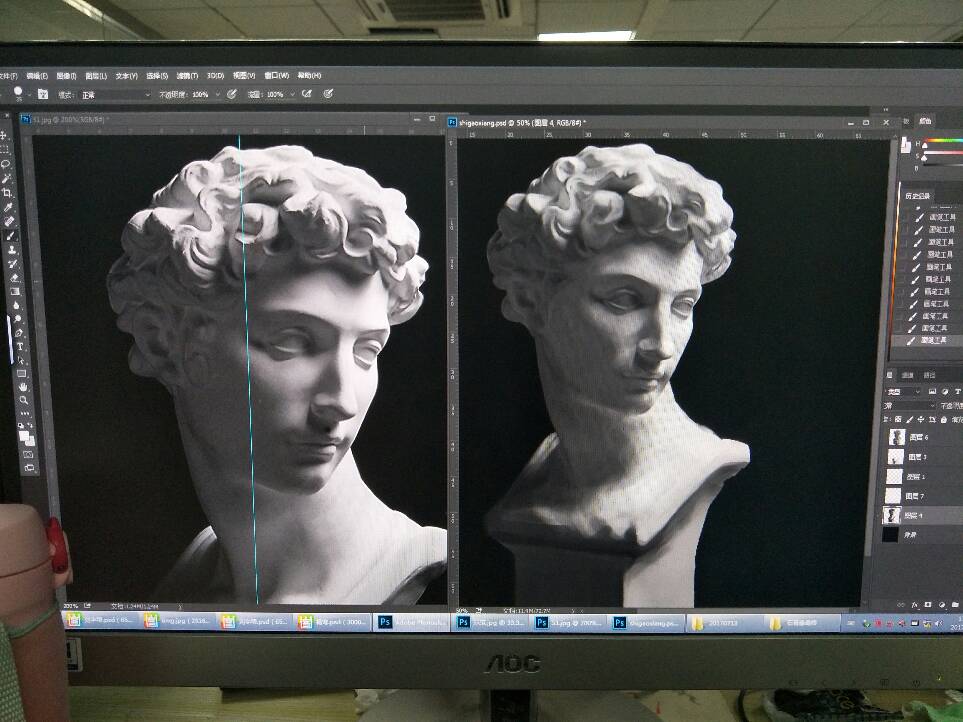Viewport: 963px width, 722px height.
Task: Select the 背景 background layer
Action: (921, 535)
